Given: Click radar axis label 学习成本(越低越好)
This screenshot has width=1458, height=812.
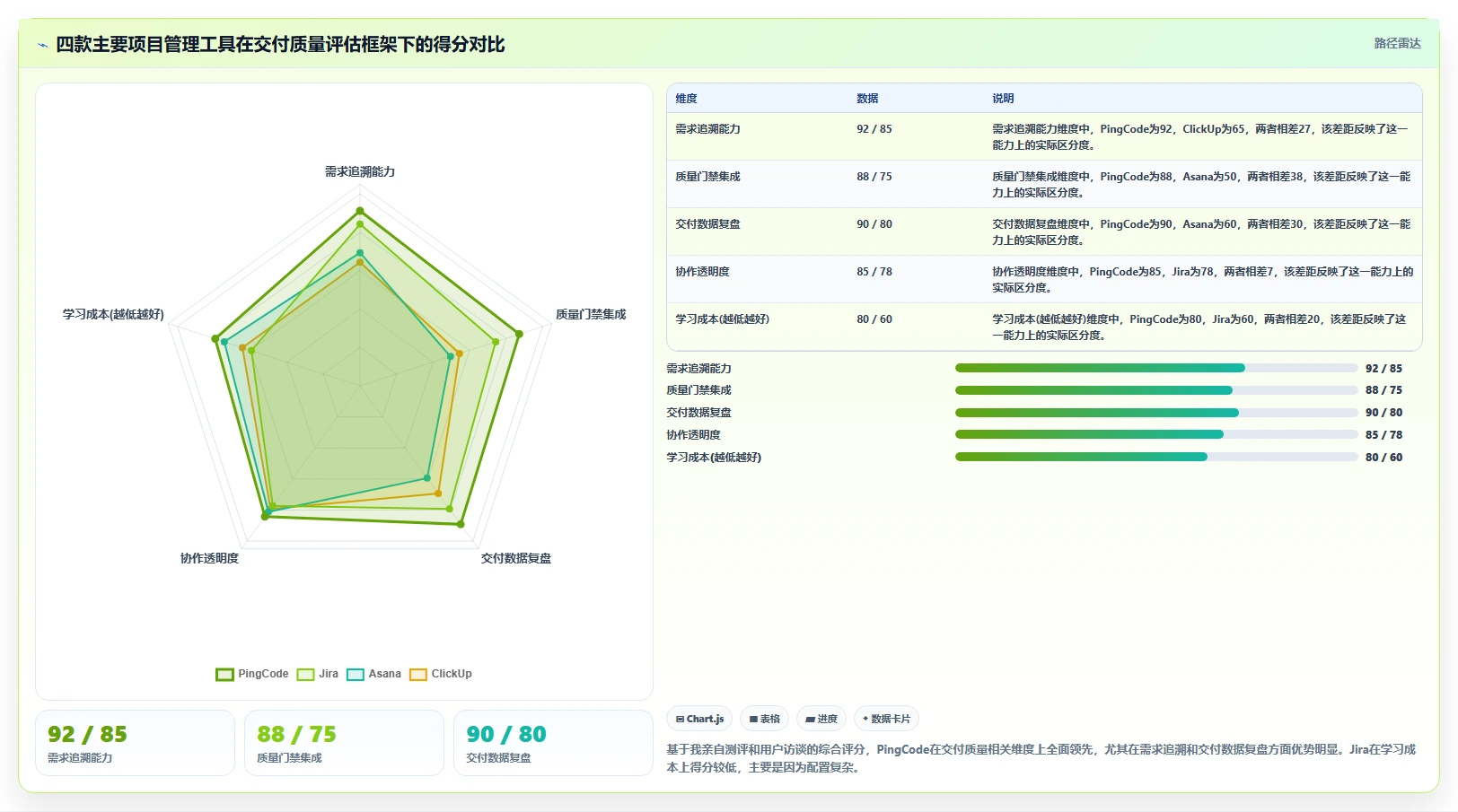Looking at the screenshot, I should click(113, 314).
